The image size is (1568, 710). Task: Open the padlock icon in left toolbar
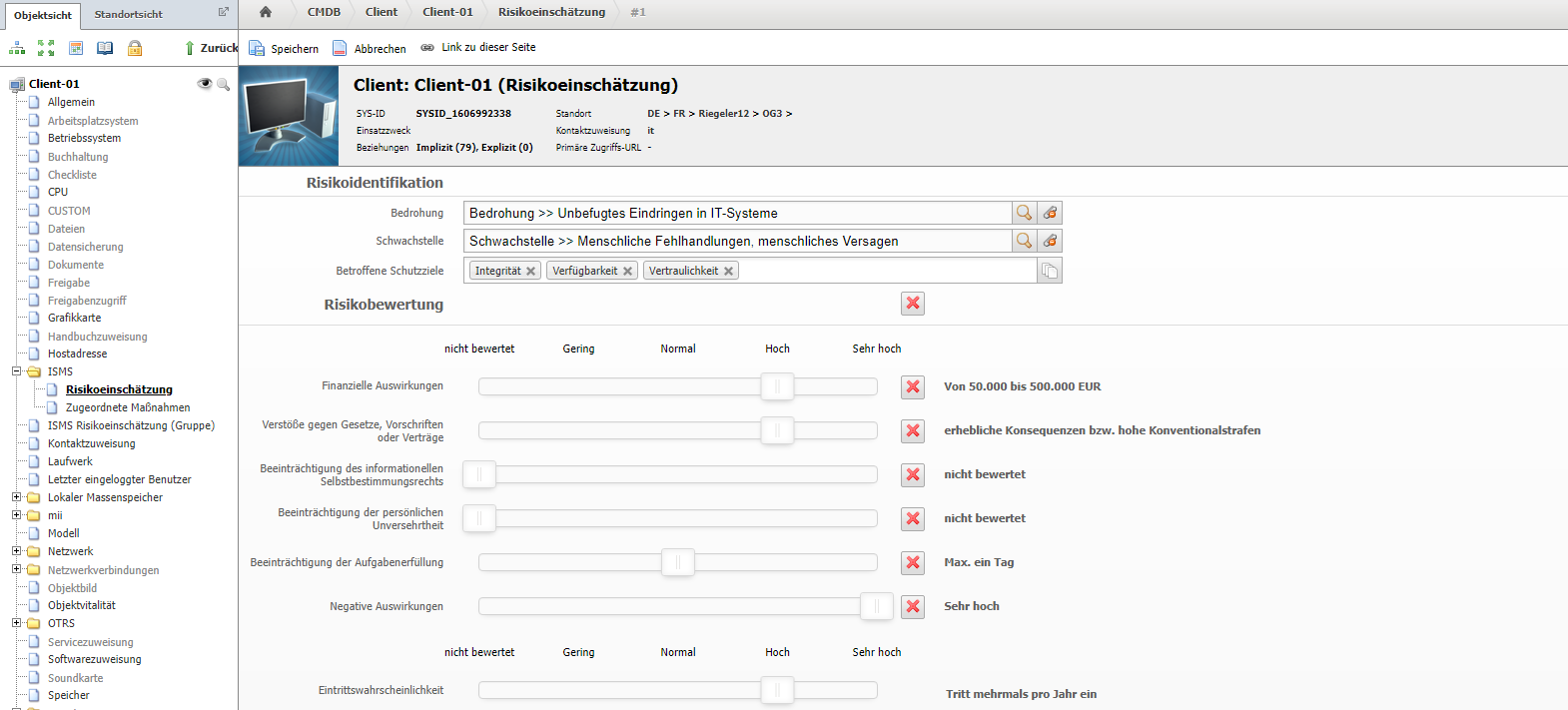coord(135,48)
